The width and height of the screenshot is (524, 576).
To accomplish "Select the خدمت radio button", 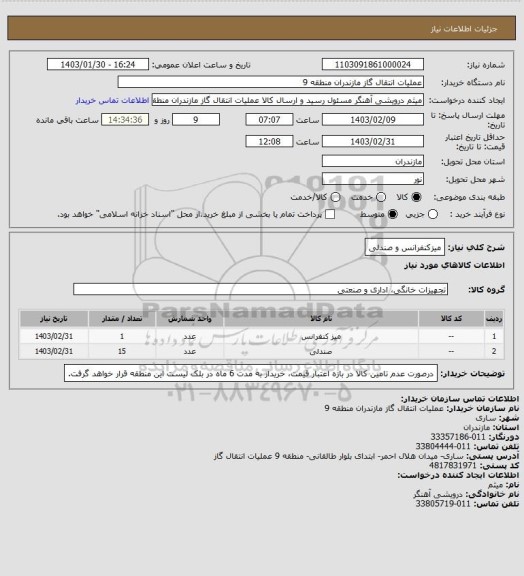I will [x=381, y=197].
